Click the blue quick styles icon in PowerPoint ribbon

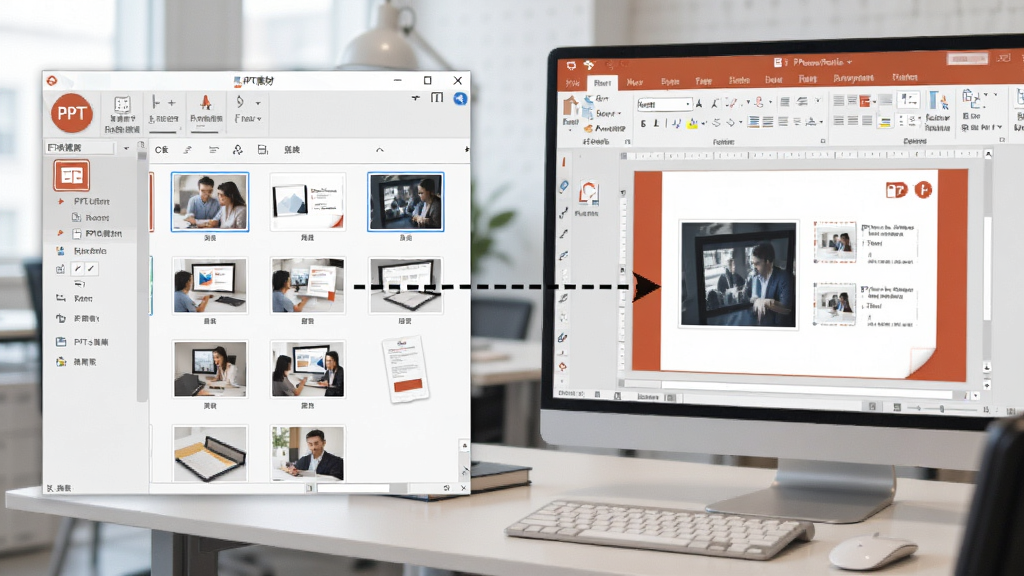(937, 102)
